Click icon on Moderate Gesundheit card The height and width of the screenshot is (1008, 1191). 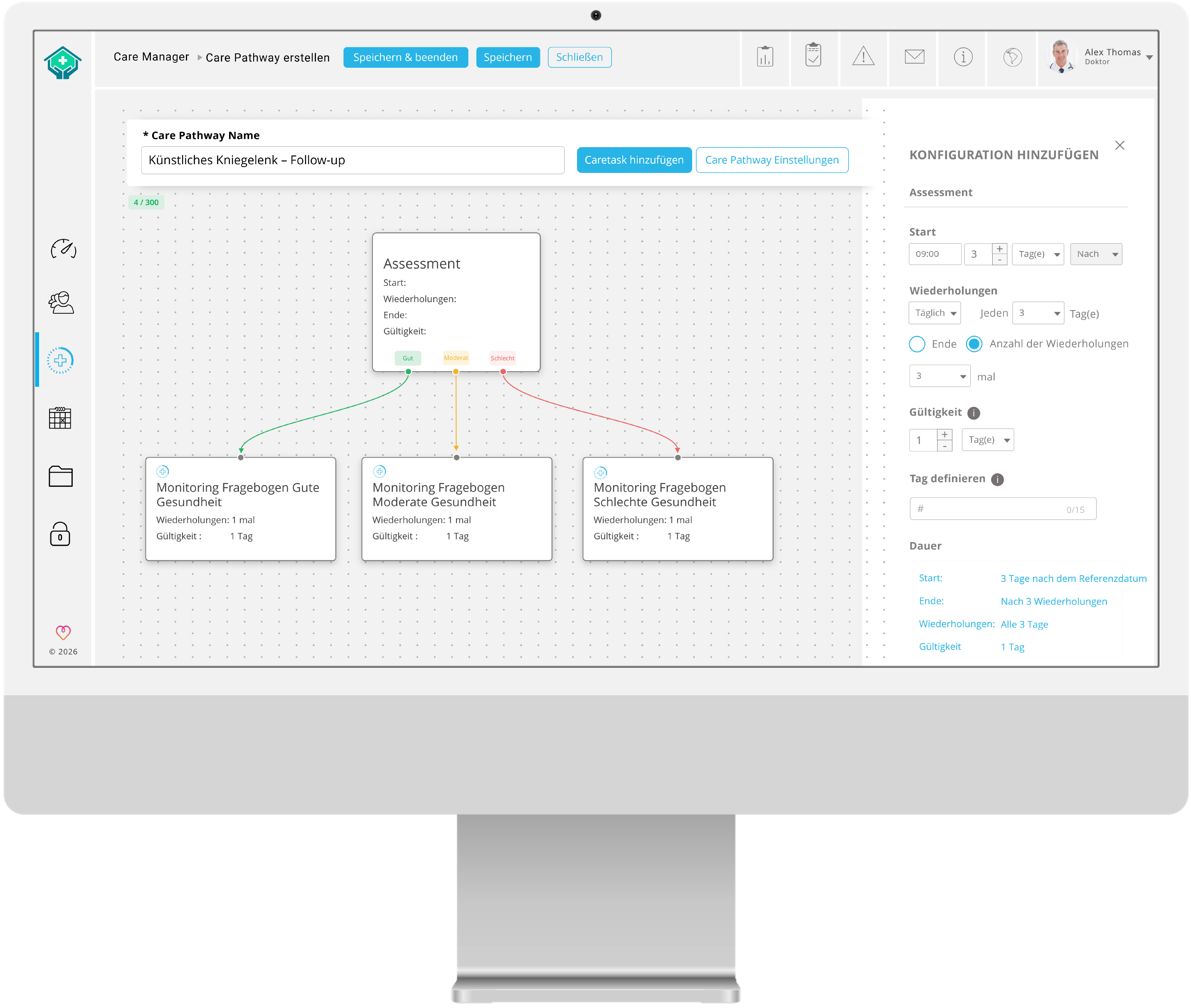380,471
